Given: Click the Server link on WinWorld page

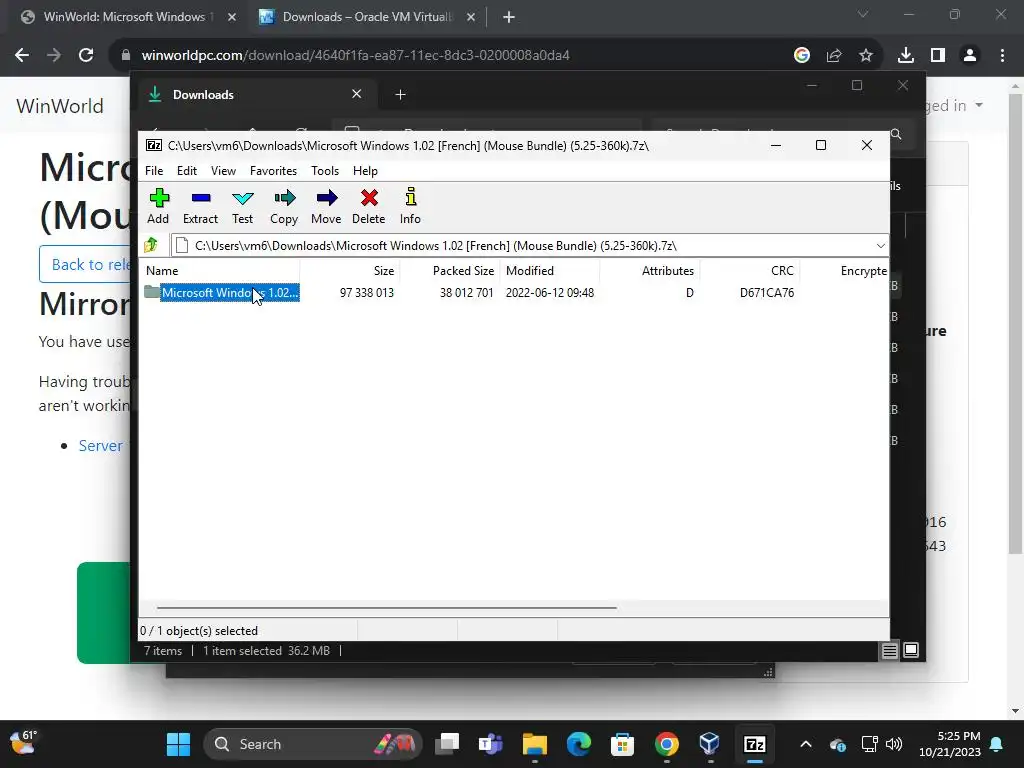Looking at the screenshot, I should (x=101, y=445).
